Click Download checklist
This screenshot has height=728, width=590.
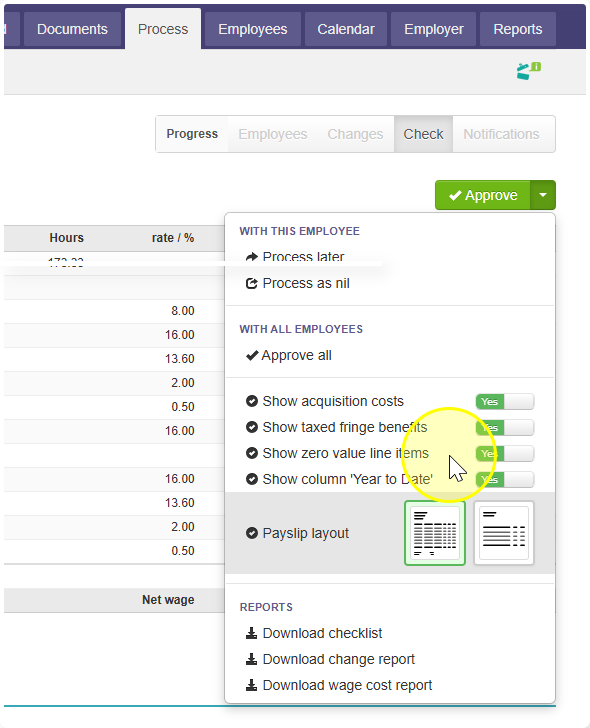[x=322, y=633]
